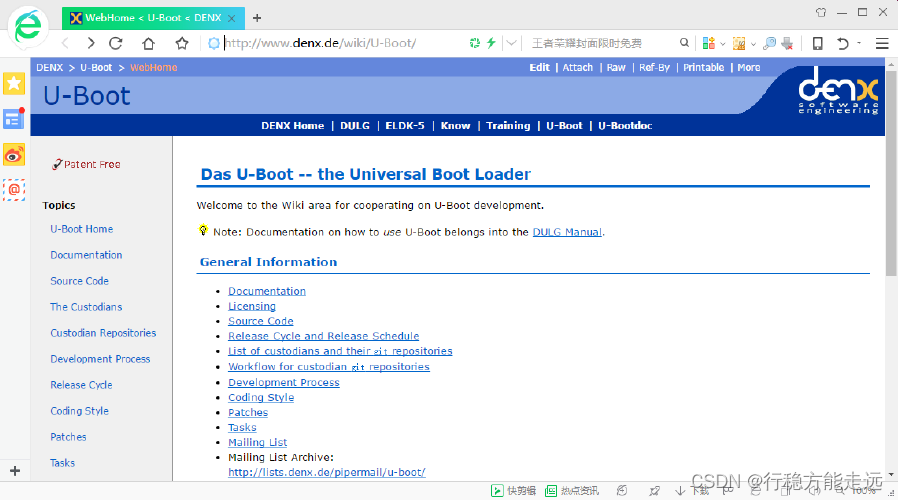Open the browser hamburger main menu
Viewport: 898px width, 500px height.
click(x=882, y=43)
